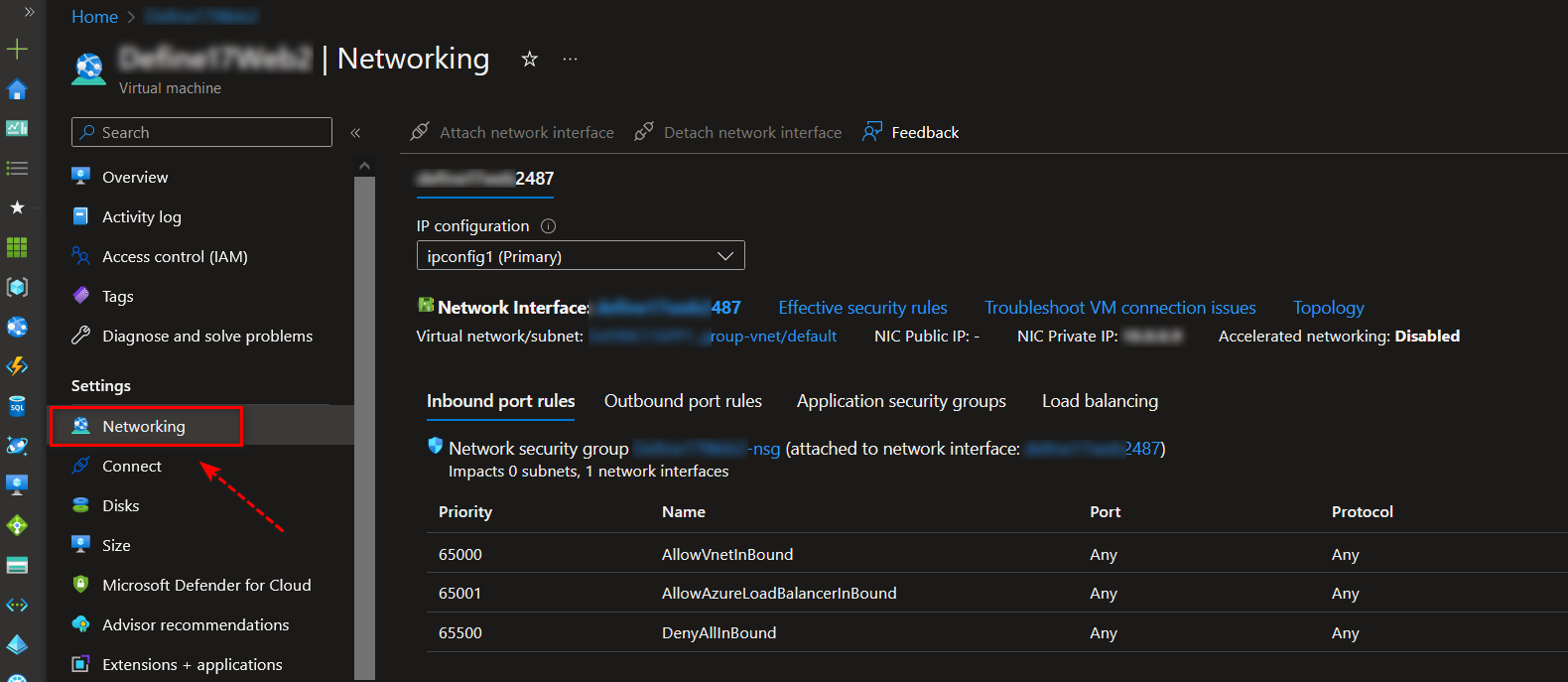
Task: Click the Port column header
Action: (1105, 512)
